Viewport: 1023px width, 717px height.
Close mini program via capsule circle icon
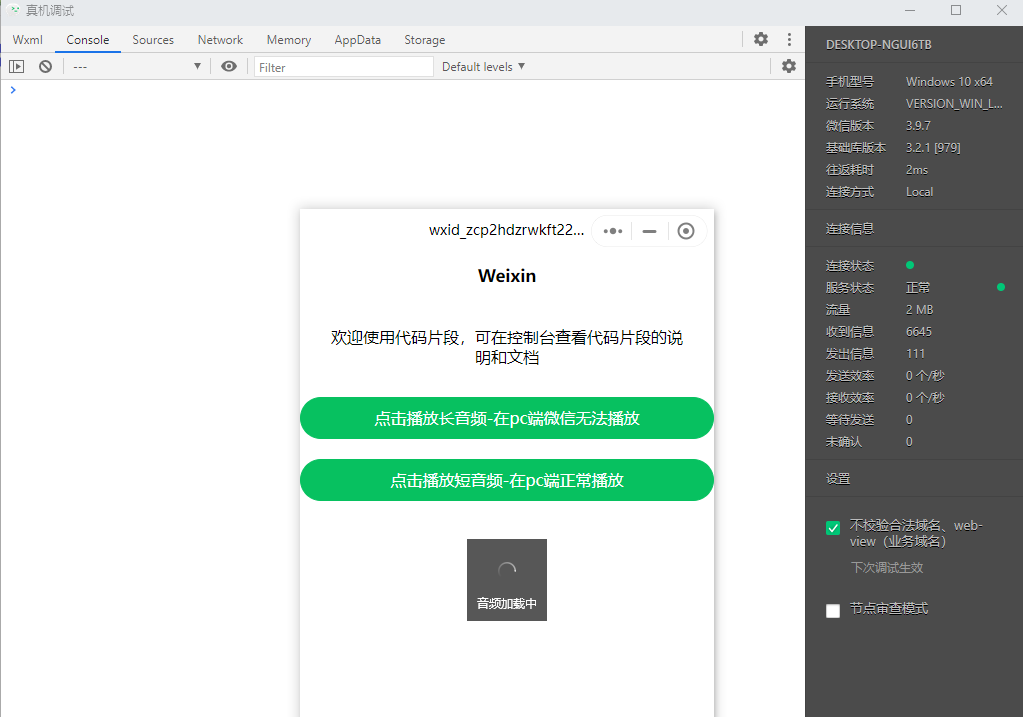(686, 231)
